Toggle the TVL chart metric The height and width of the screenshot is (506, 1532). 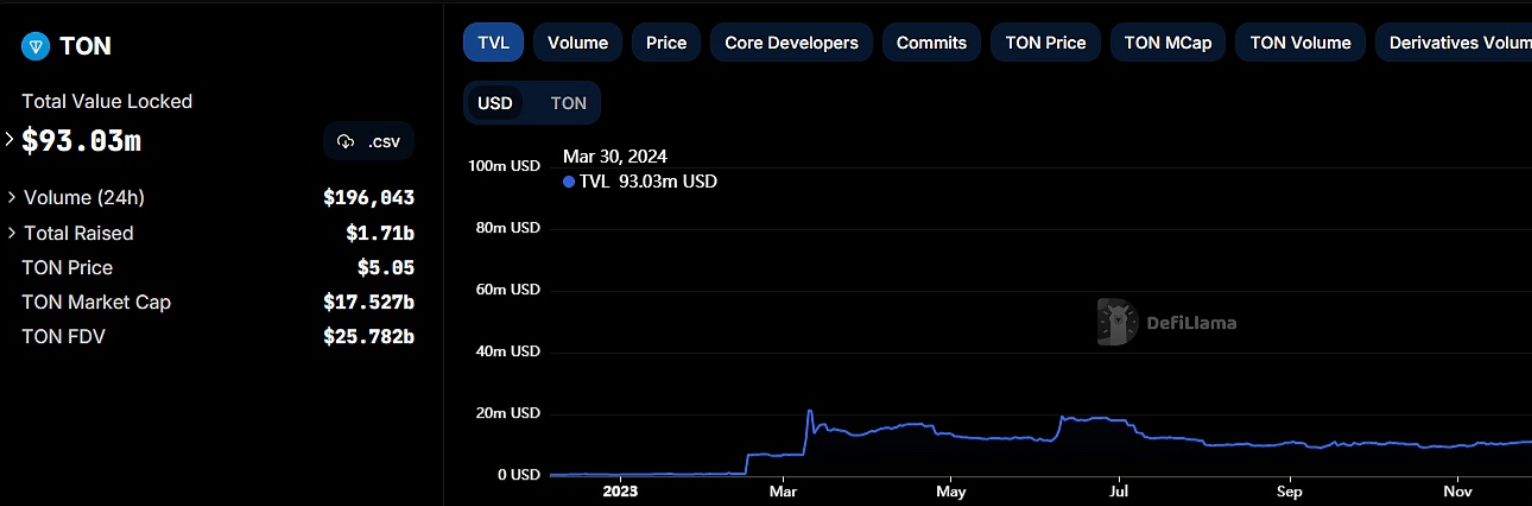[x=493, y=43]
